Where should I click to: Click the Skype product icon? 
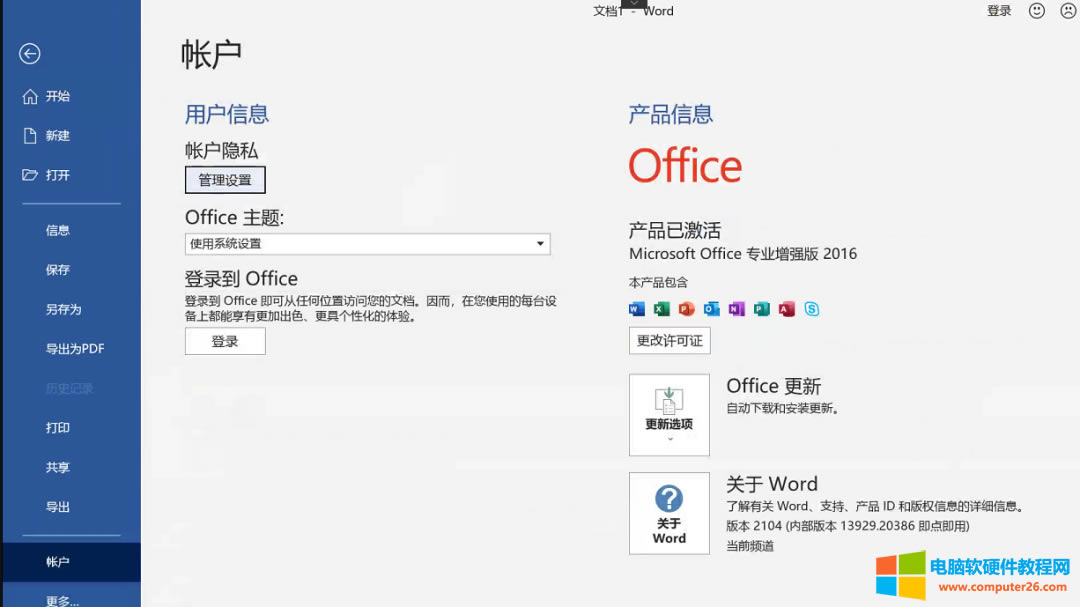pyautogui.click(x=812, y=309)
